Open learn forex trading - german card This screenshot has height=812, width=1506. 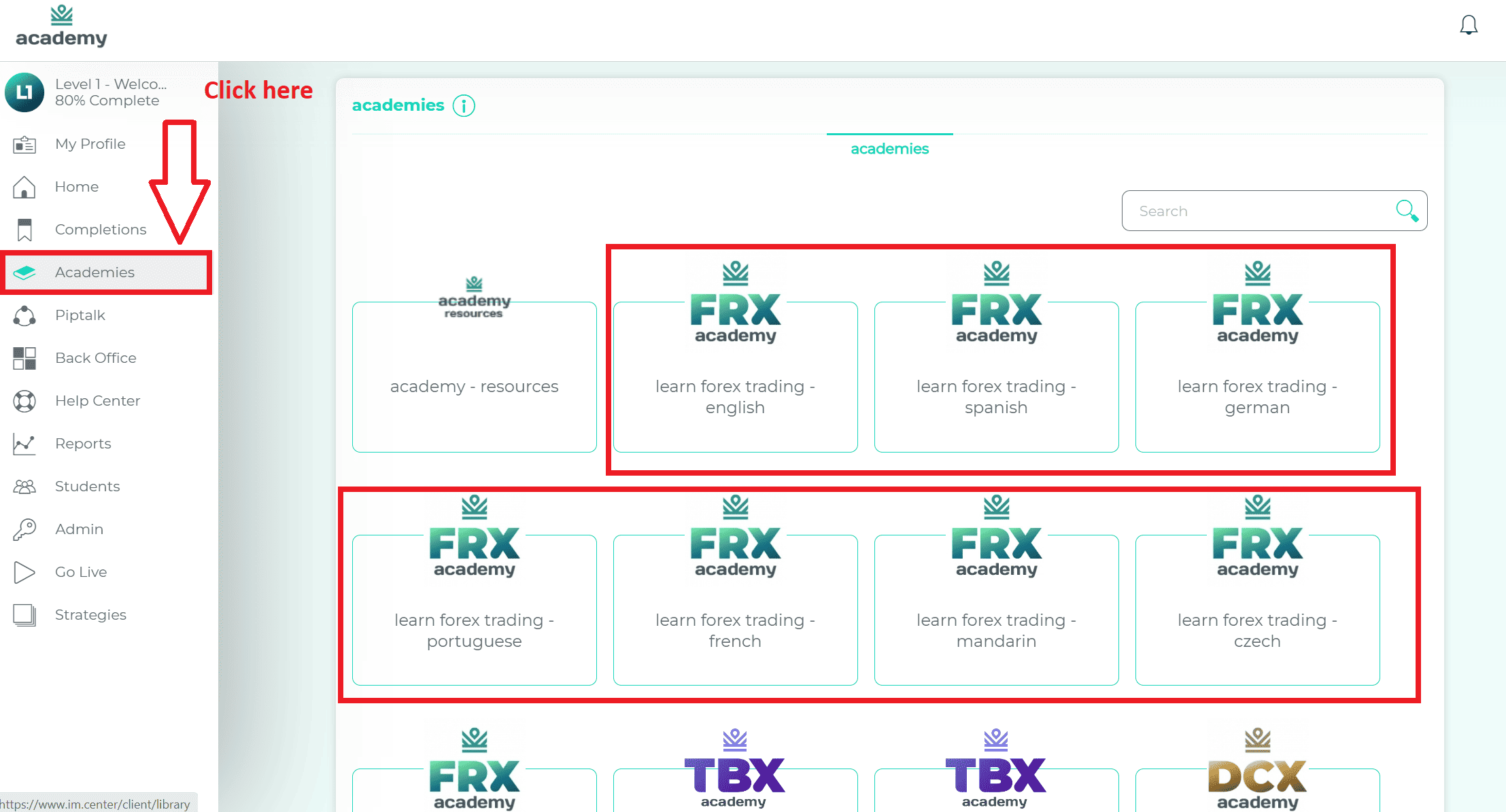point(1258,377)
